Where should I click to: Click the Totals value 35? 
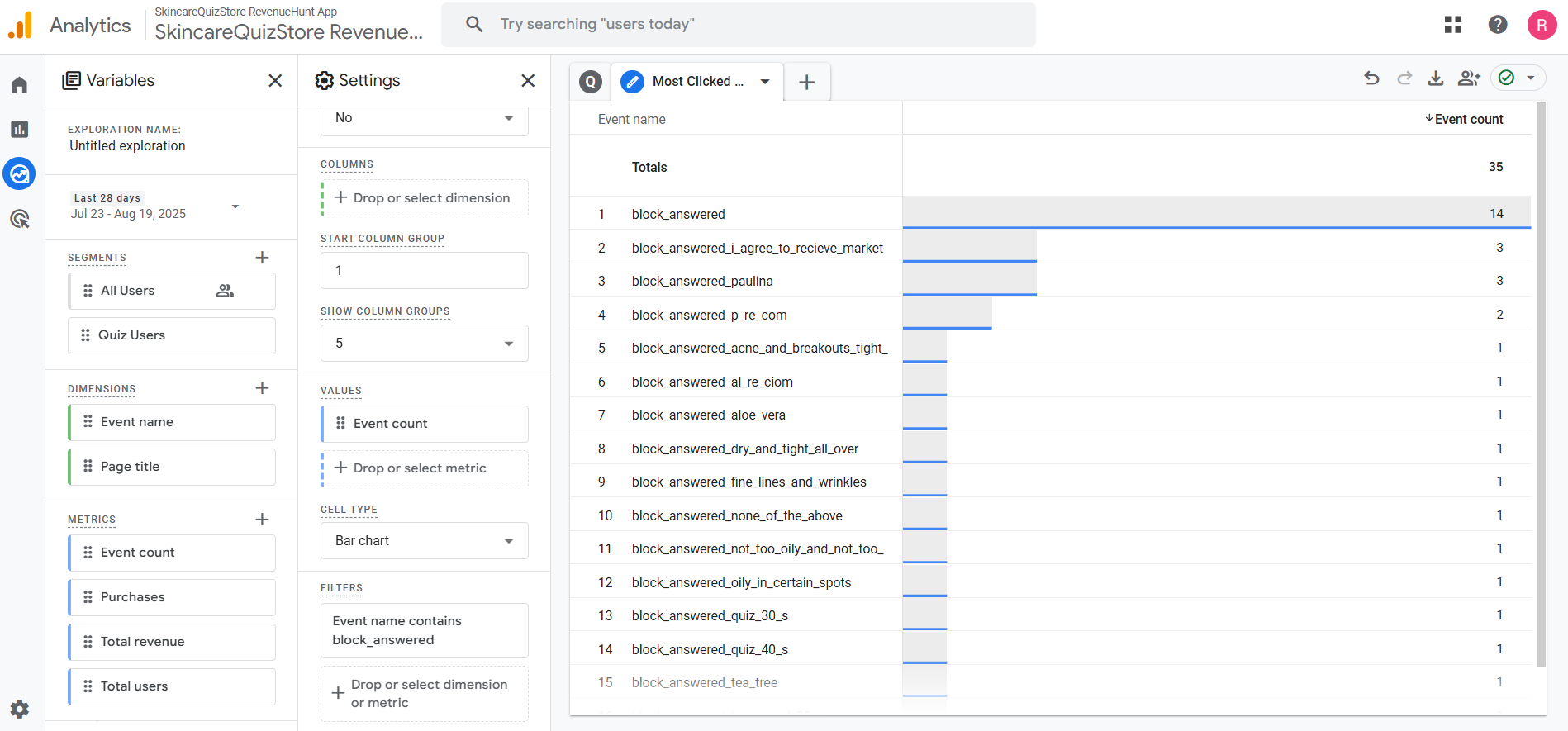[1495, 166]
